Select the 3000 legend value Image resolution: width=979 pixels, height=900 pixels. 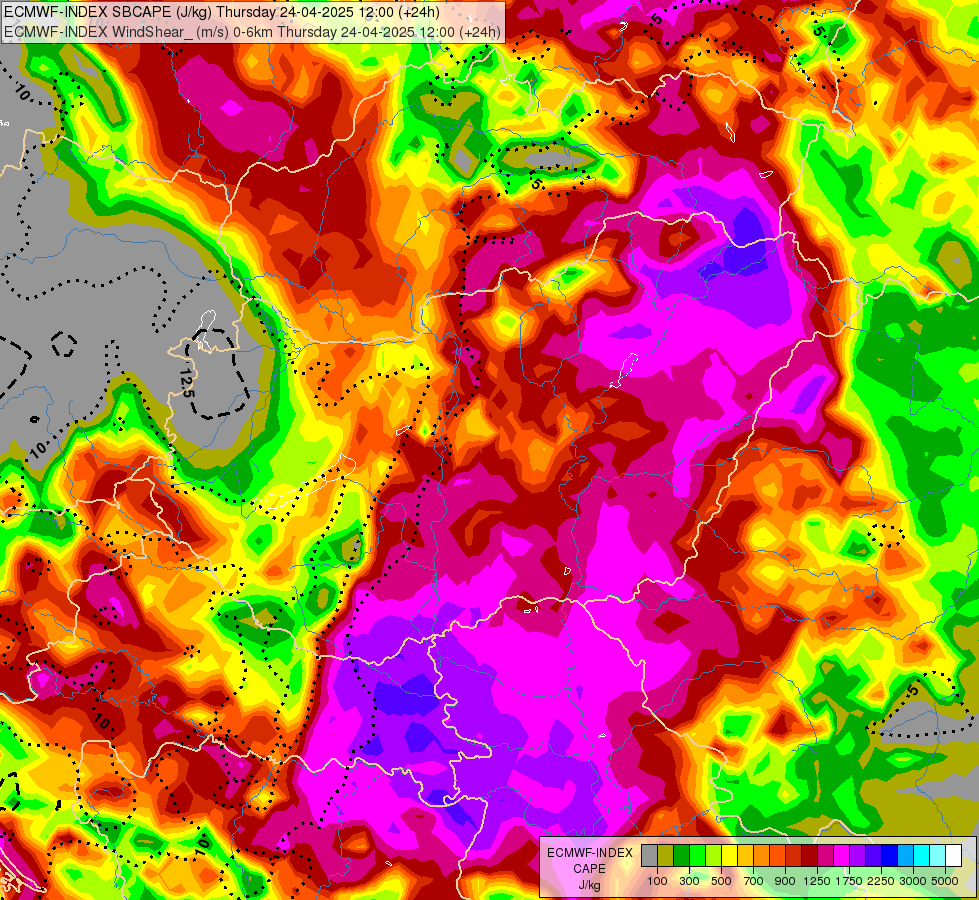click(x=913, y=881)
